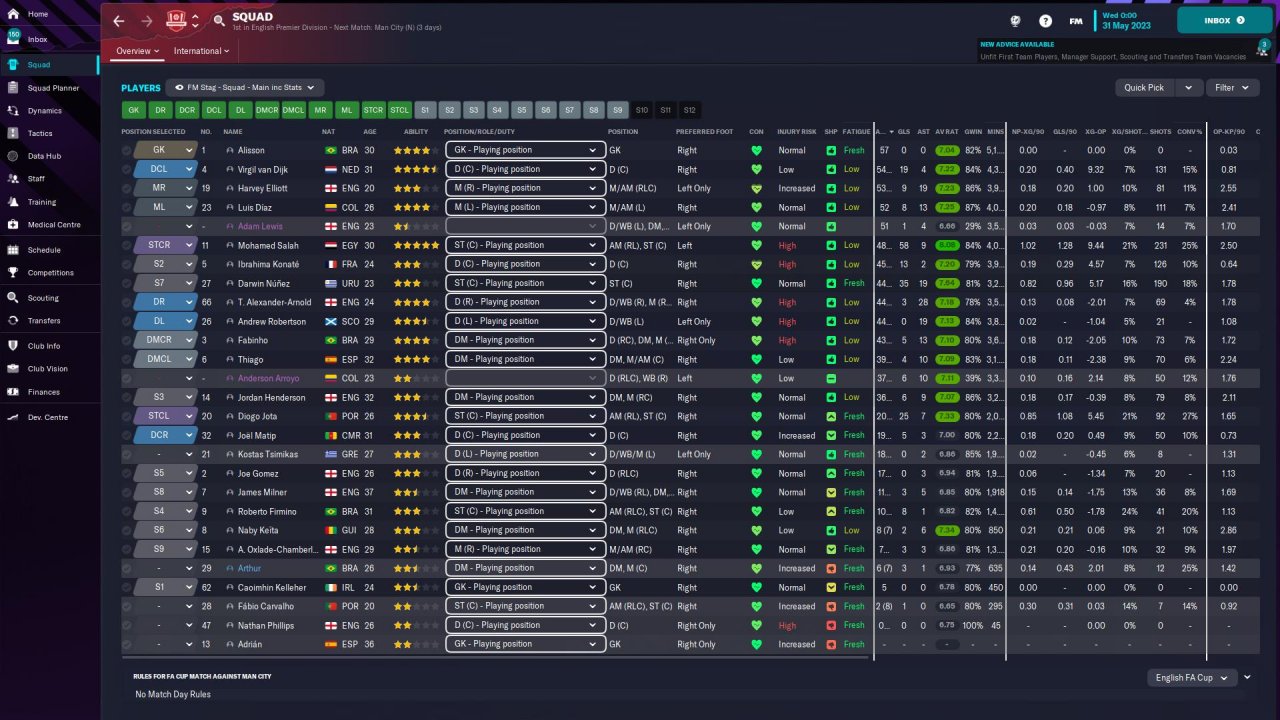The image size is (1280, 720).
Task: Click the INBOX continue button
Action: click(x=1225, y=20)
